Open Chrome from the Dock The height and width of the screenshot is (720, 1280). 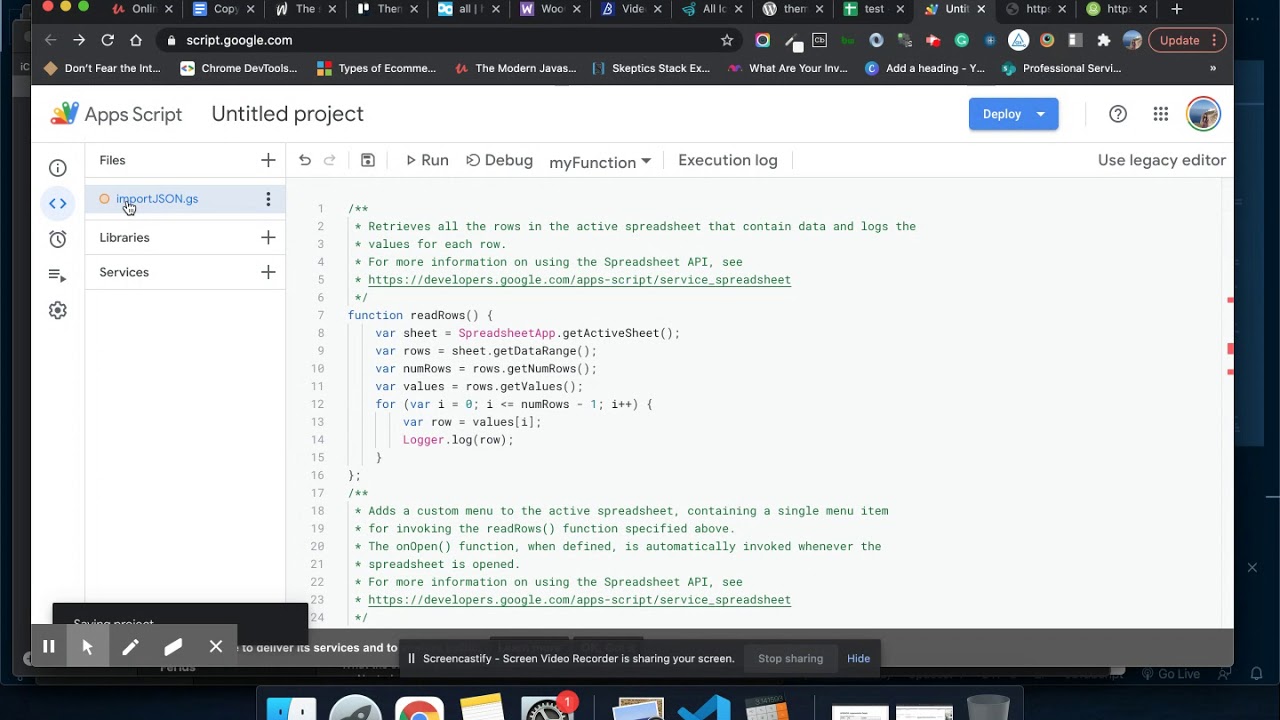pos(419,708)
